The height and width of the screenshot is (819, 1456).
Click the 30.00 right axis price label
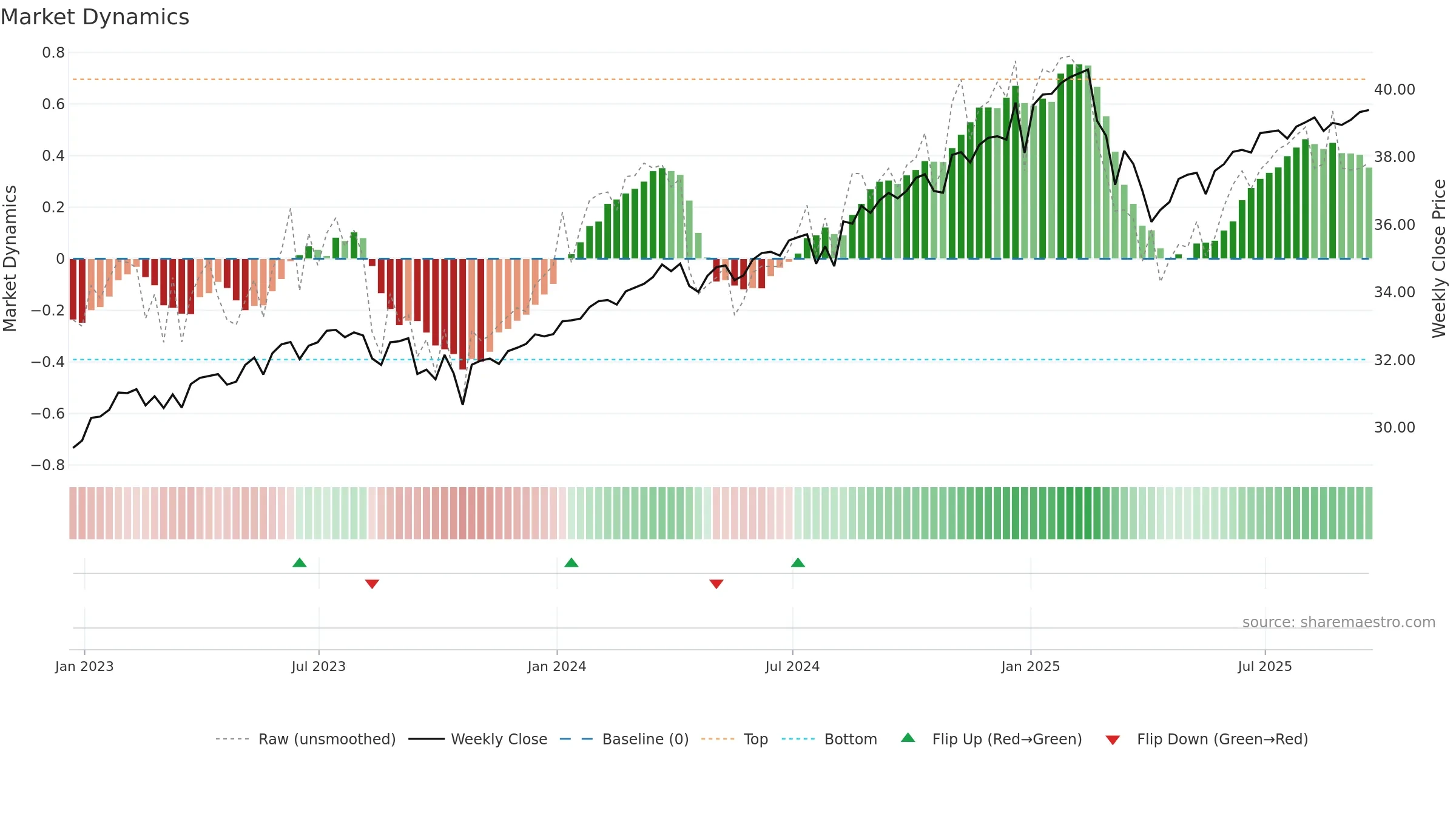1395,428
